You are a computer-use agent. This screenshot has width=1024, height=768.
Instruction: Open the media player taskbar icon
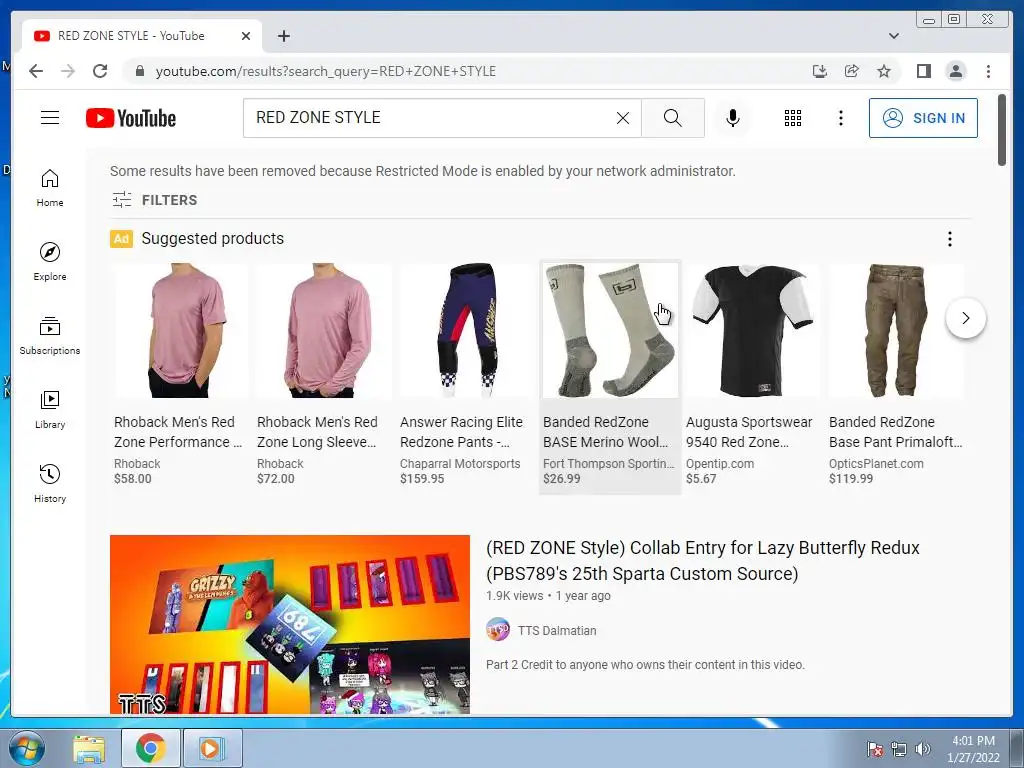tap(212, 748)
